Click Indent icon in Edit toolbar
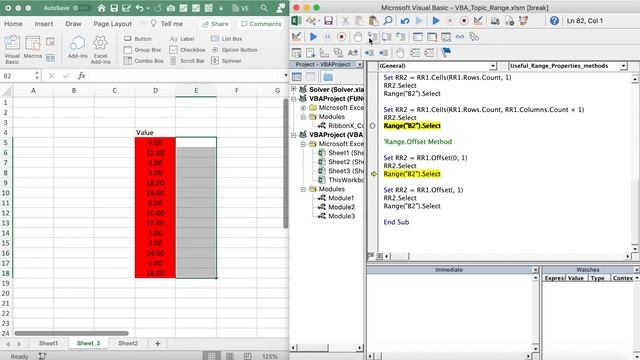Viewport: 640px width, 360px height. pos(369,52)
